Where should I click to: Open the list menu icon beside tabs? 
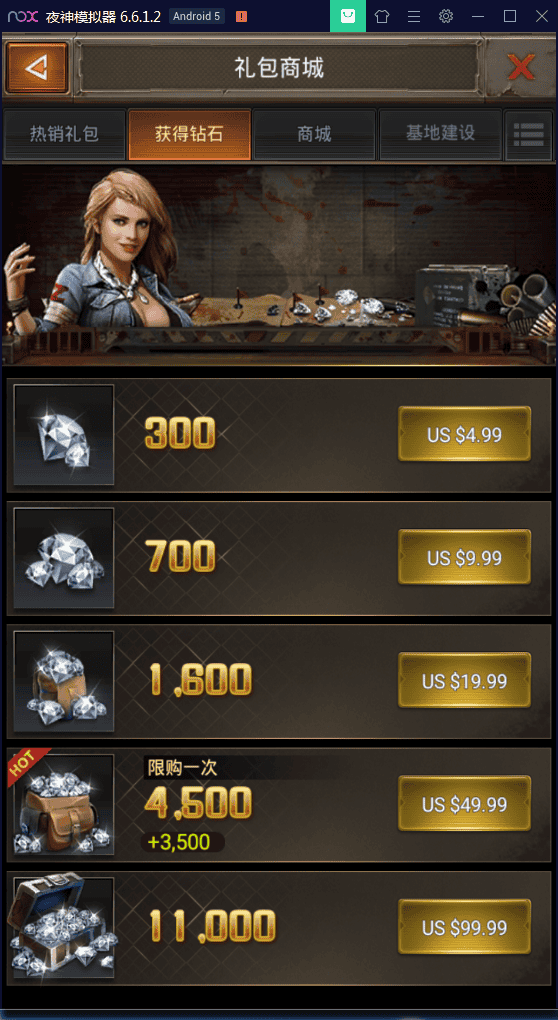529,135
